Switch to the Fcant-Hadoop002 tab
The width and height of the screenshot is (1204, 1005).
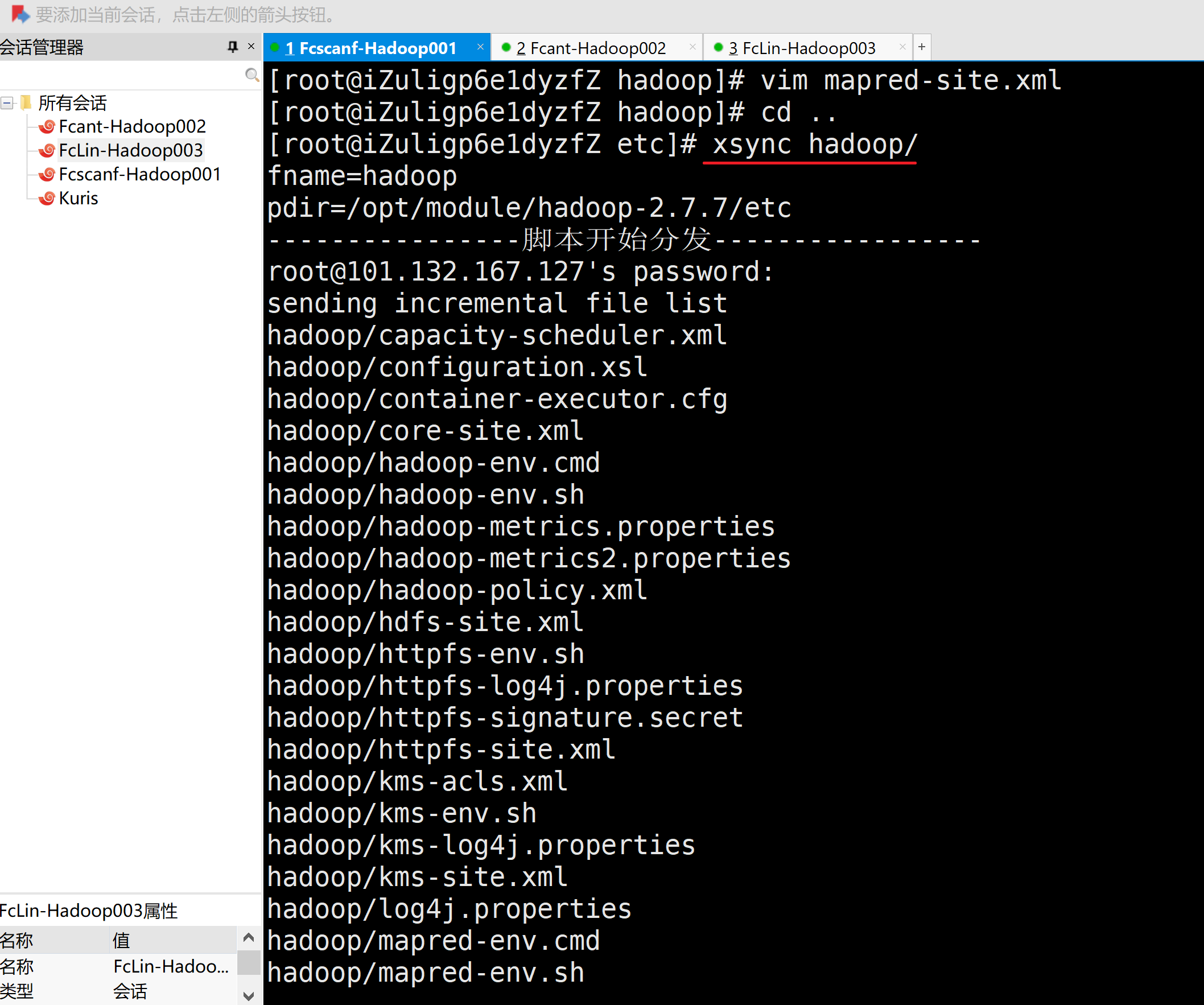[x=591, y=48]
